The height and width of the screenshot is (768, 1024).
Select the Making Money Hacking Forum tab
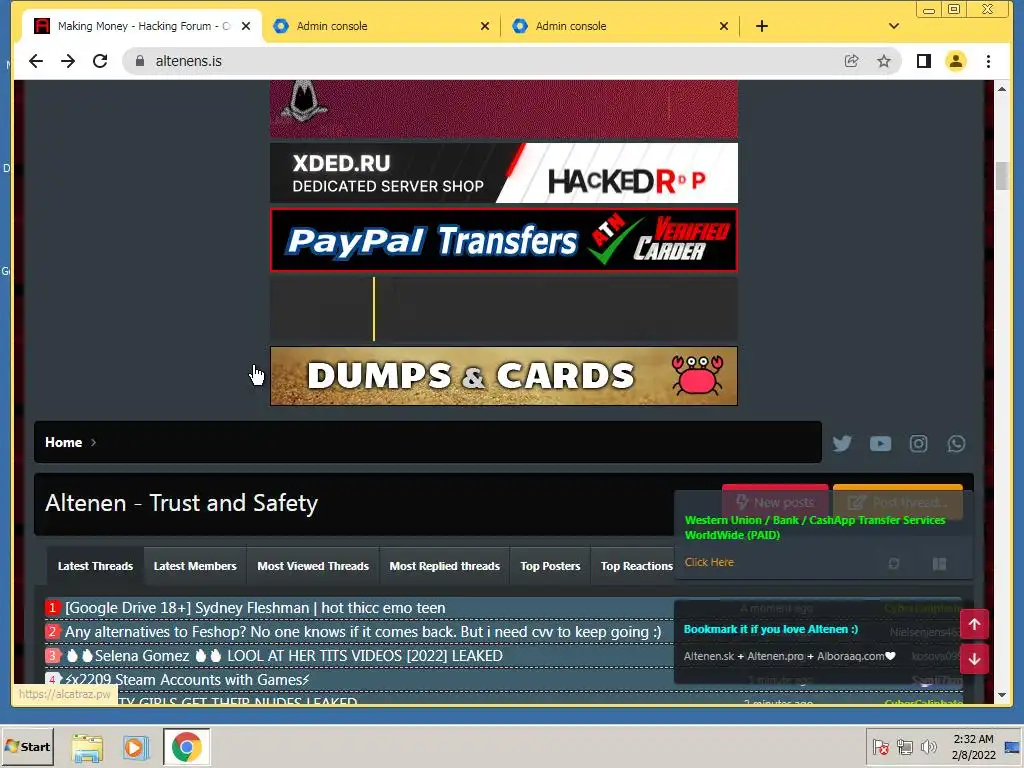point(142,26)
